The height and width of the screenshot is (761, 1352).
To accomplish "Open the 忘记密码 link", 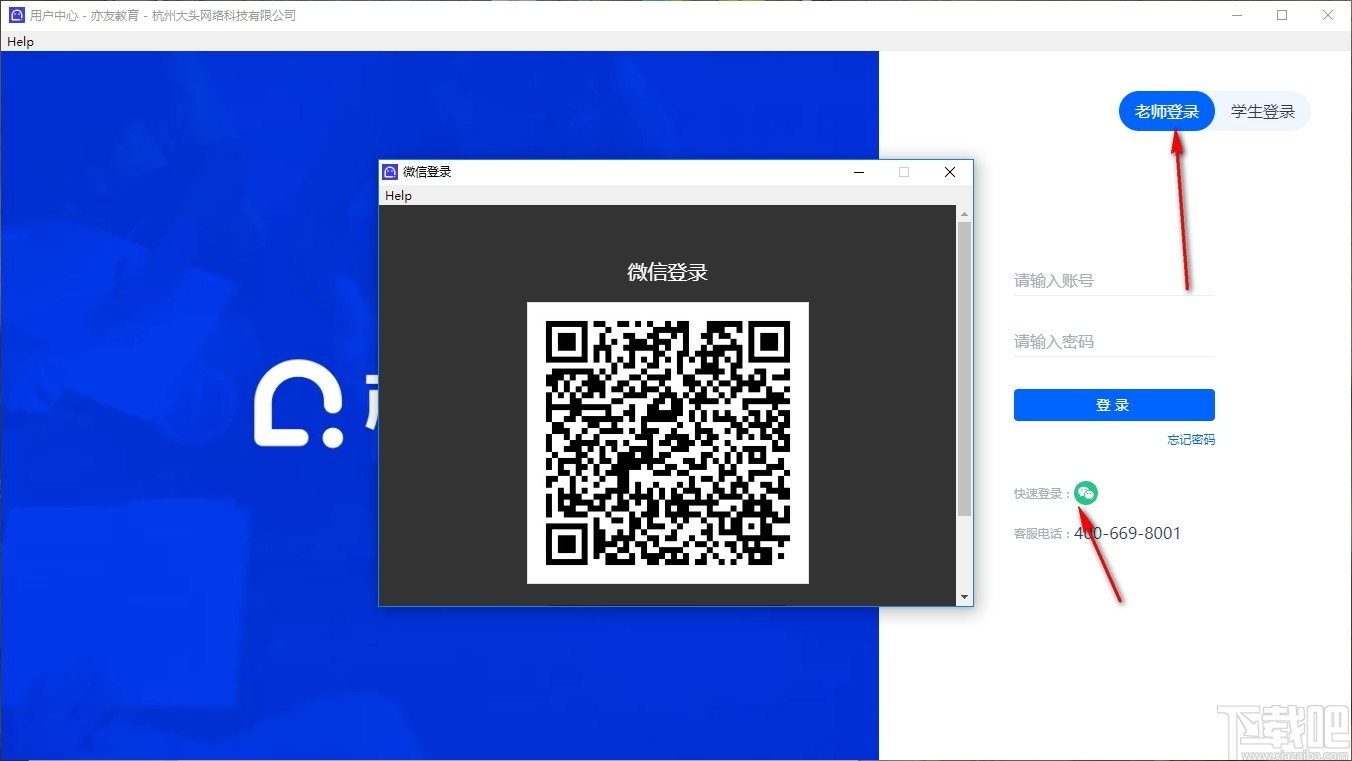I will (1191, 440).
